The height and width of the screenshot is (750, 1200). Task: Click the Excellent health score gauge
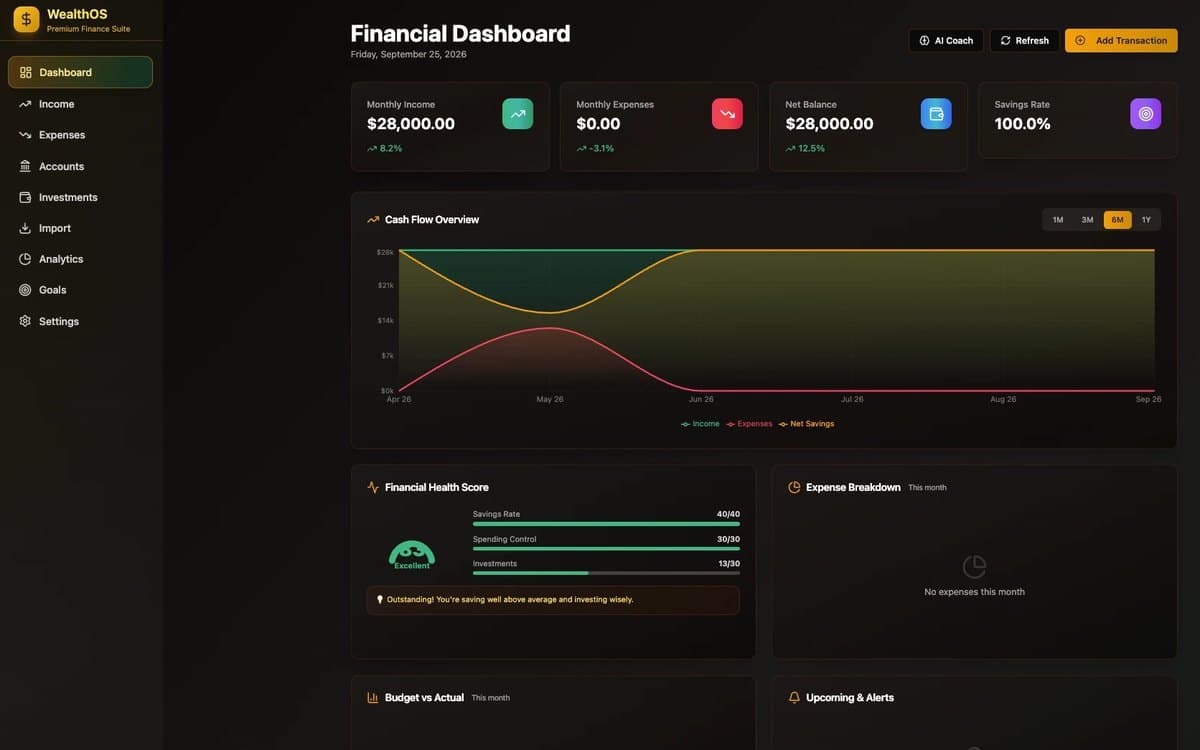click(x=412, y=555)
